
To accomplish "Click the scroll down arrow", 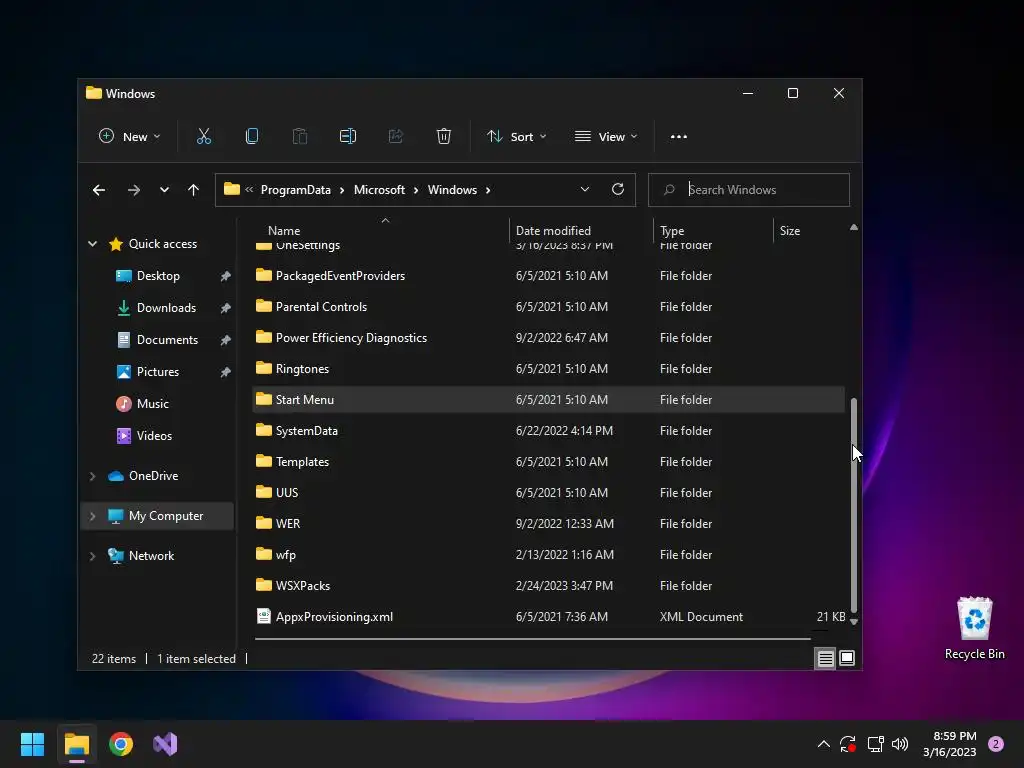I will pos(854,622).
